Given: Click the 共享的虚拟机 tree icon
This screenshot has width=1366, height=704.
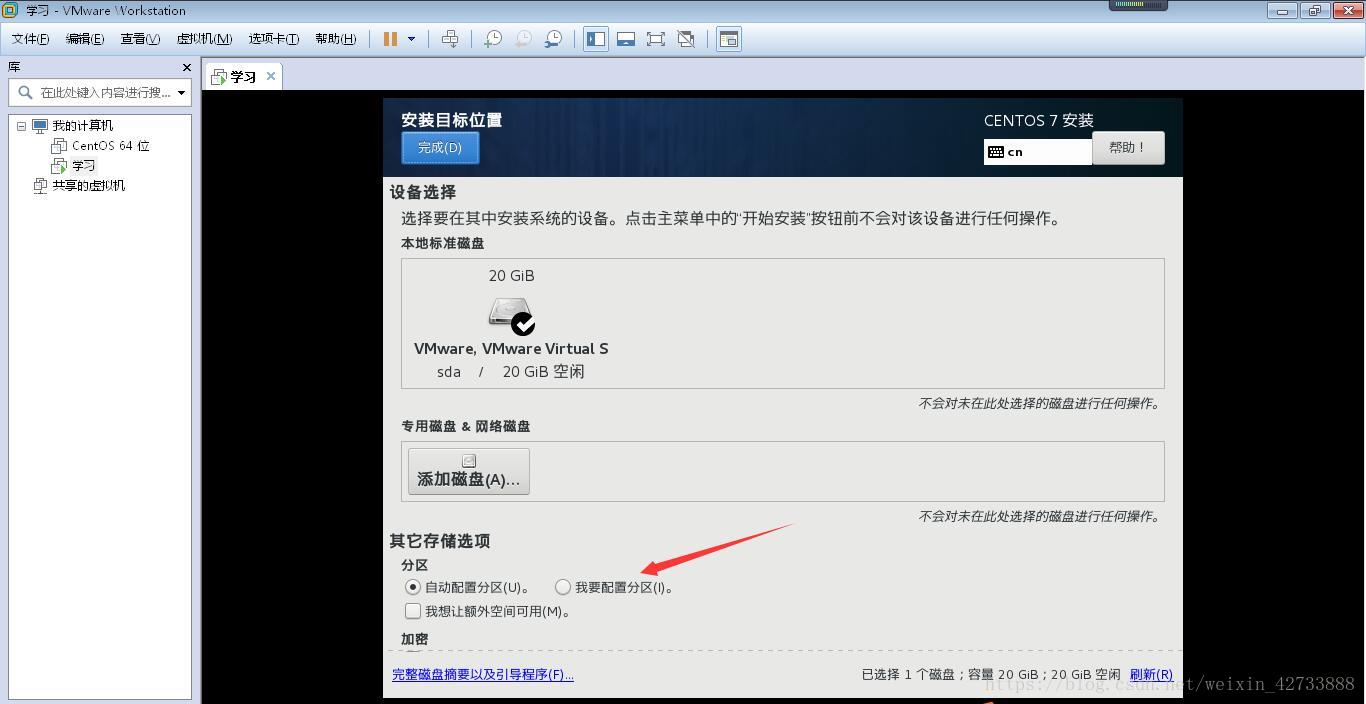Looking at the screenshot, I should click(x=40, y=186).
